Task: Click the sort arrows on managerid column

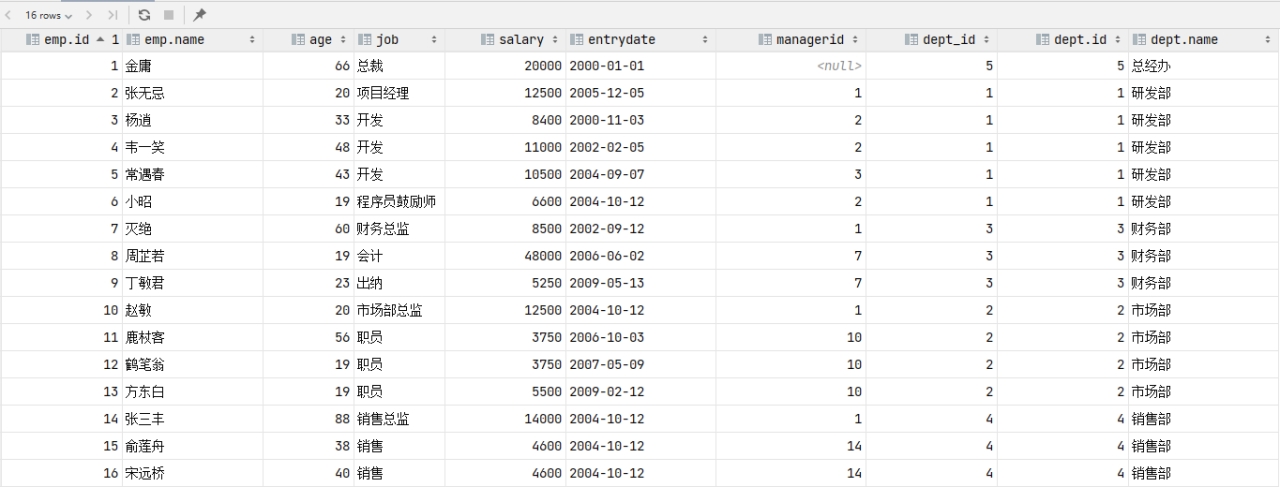Action: pyautogui.click(x=855, y=40)
